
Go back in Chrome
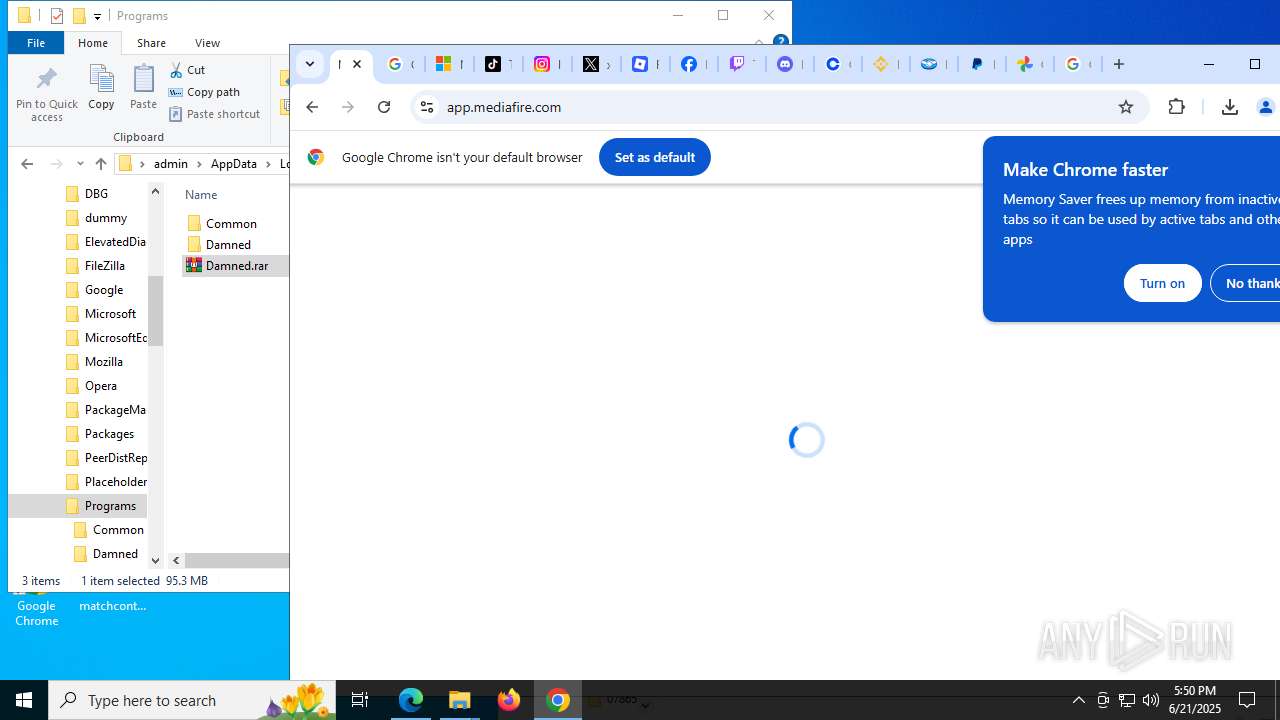[312, 107]
